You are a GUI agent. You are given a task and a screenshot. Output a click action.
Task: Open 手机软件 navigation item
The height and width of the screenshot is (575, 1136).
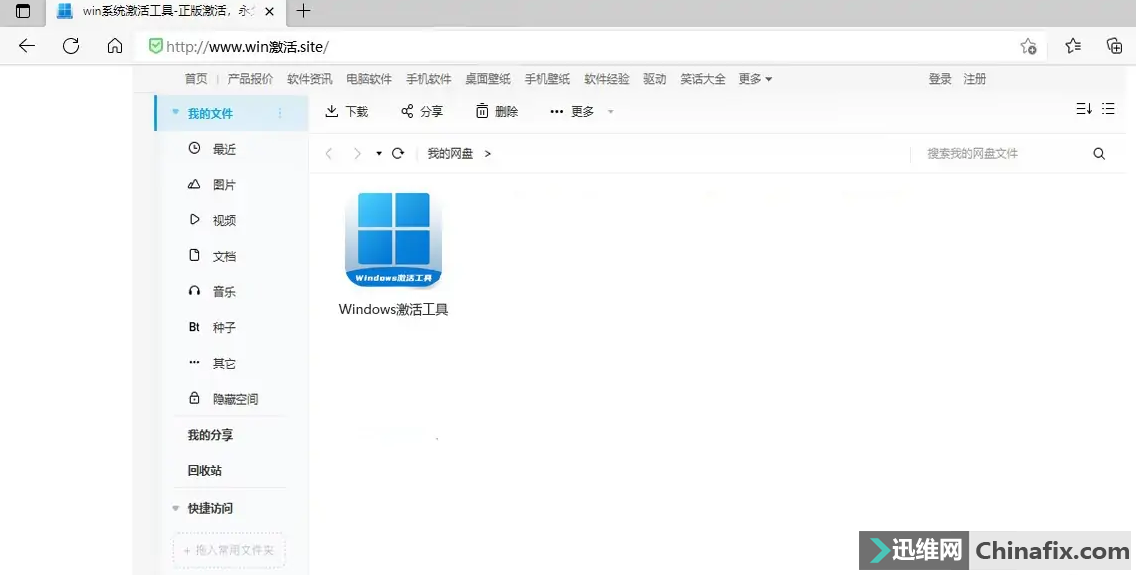tap(428, 79)
